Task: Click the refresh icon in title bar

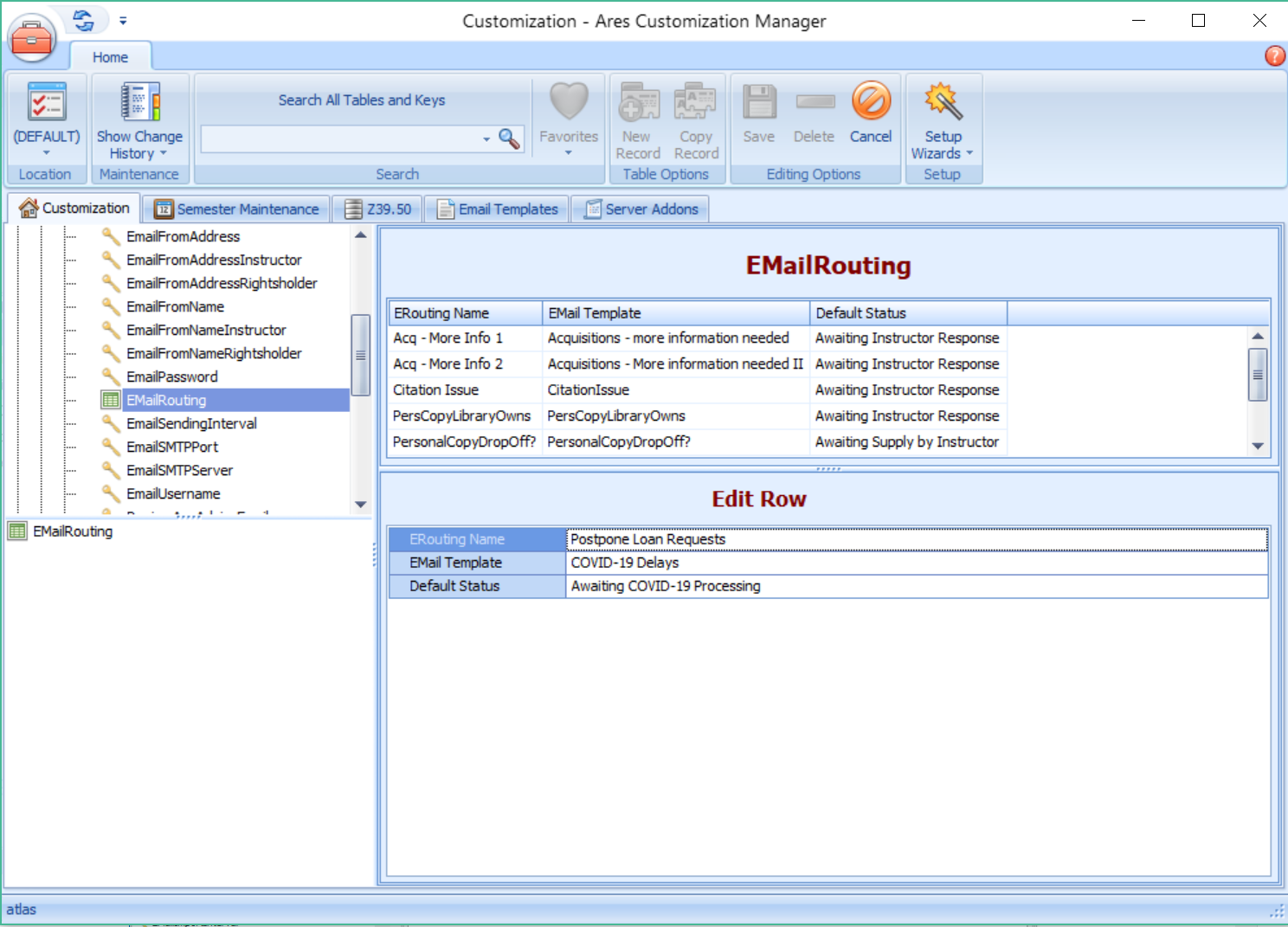Action: [x=84, y=20]
